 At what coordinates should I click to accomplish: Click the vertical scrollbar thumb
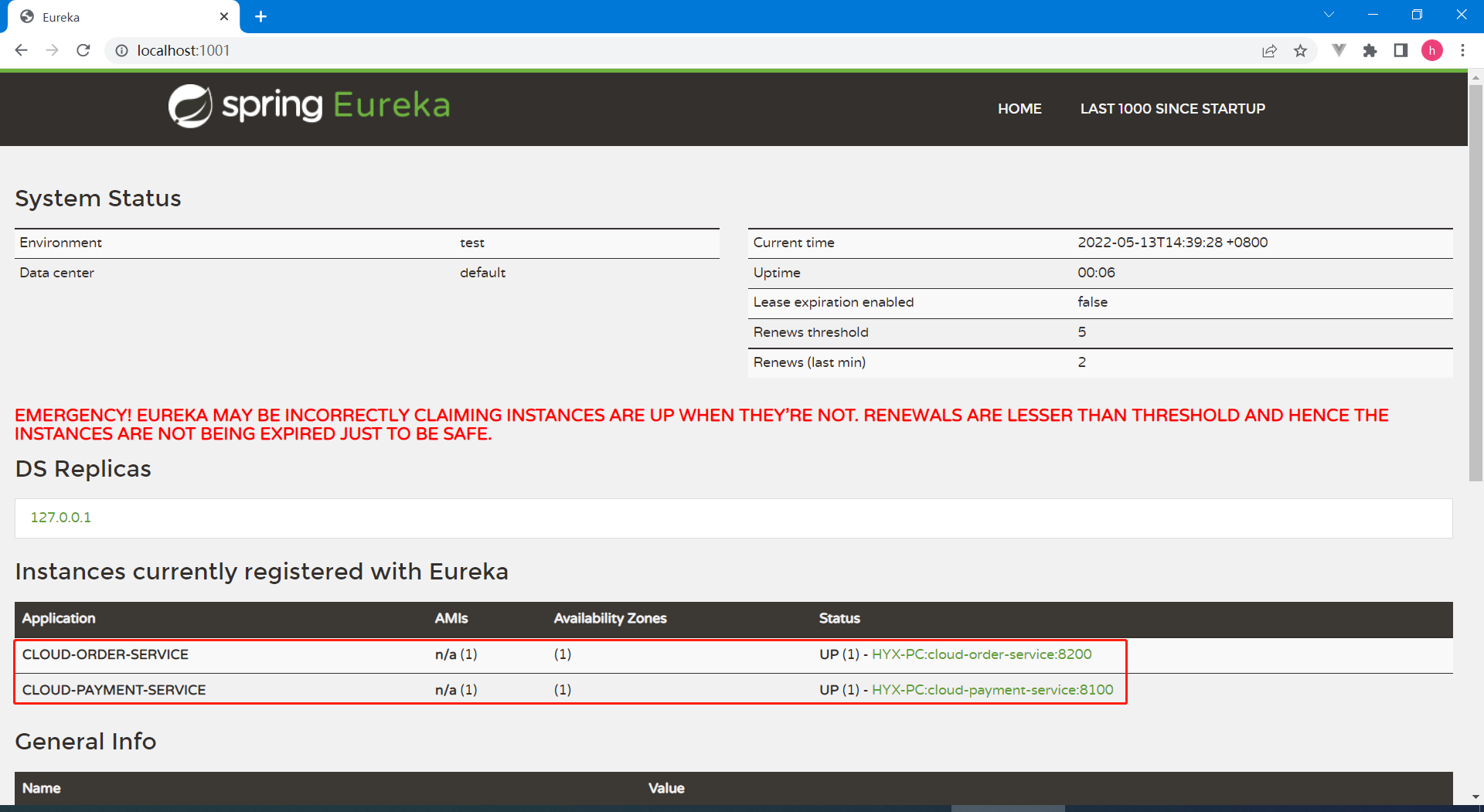(x=1475, y=282)
